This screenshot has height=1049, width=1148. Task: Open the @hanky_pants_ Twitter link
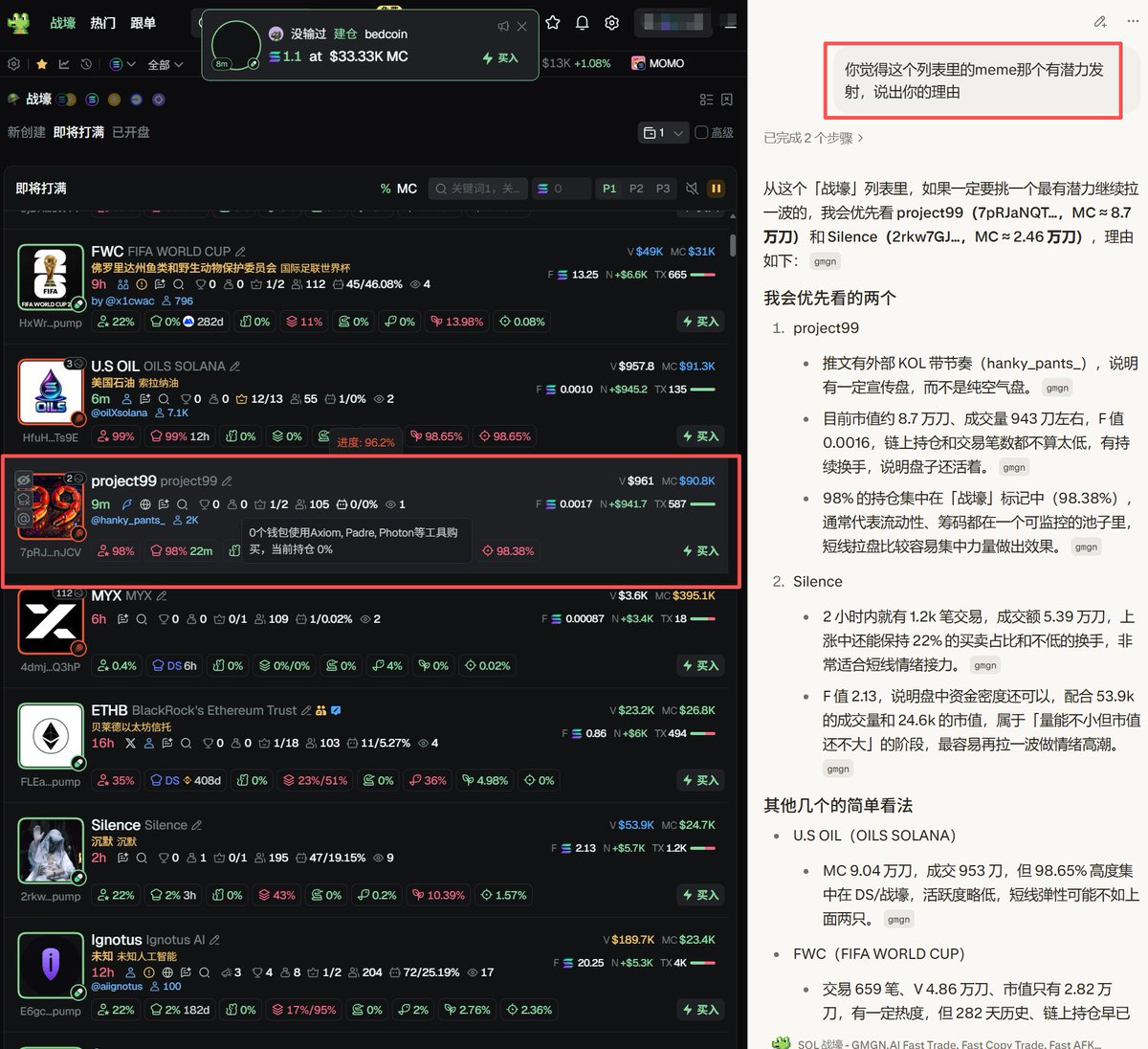click(x=128, y=520)
